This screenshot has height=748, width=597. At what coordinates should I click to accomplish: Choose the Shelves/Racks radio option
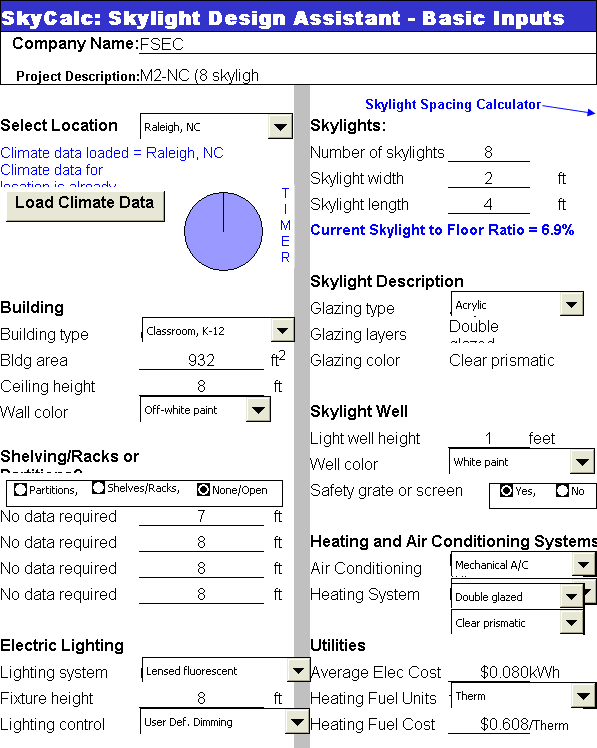(98, 488)
